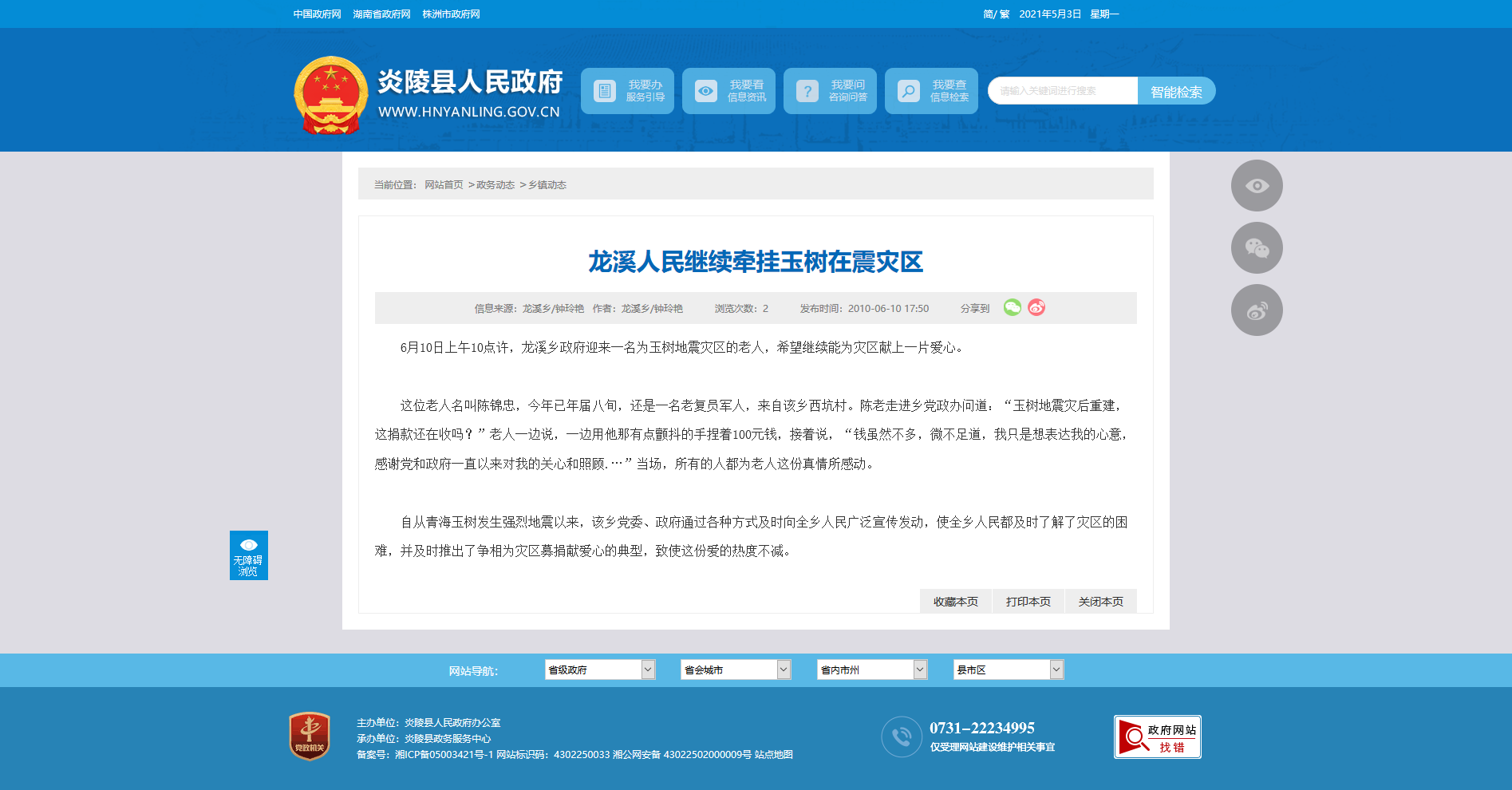
Task: Click 主办单位: 炎陵县人民政府办公室 text
Action: point(428,723)
